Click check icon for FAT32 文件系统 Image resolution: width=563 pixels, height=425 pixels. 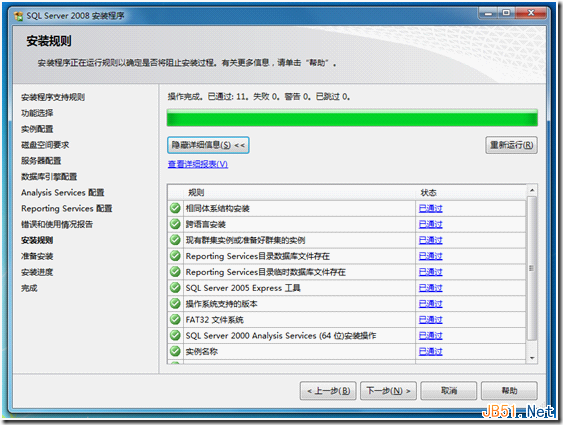(x=175, y=319)
